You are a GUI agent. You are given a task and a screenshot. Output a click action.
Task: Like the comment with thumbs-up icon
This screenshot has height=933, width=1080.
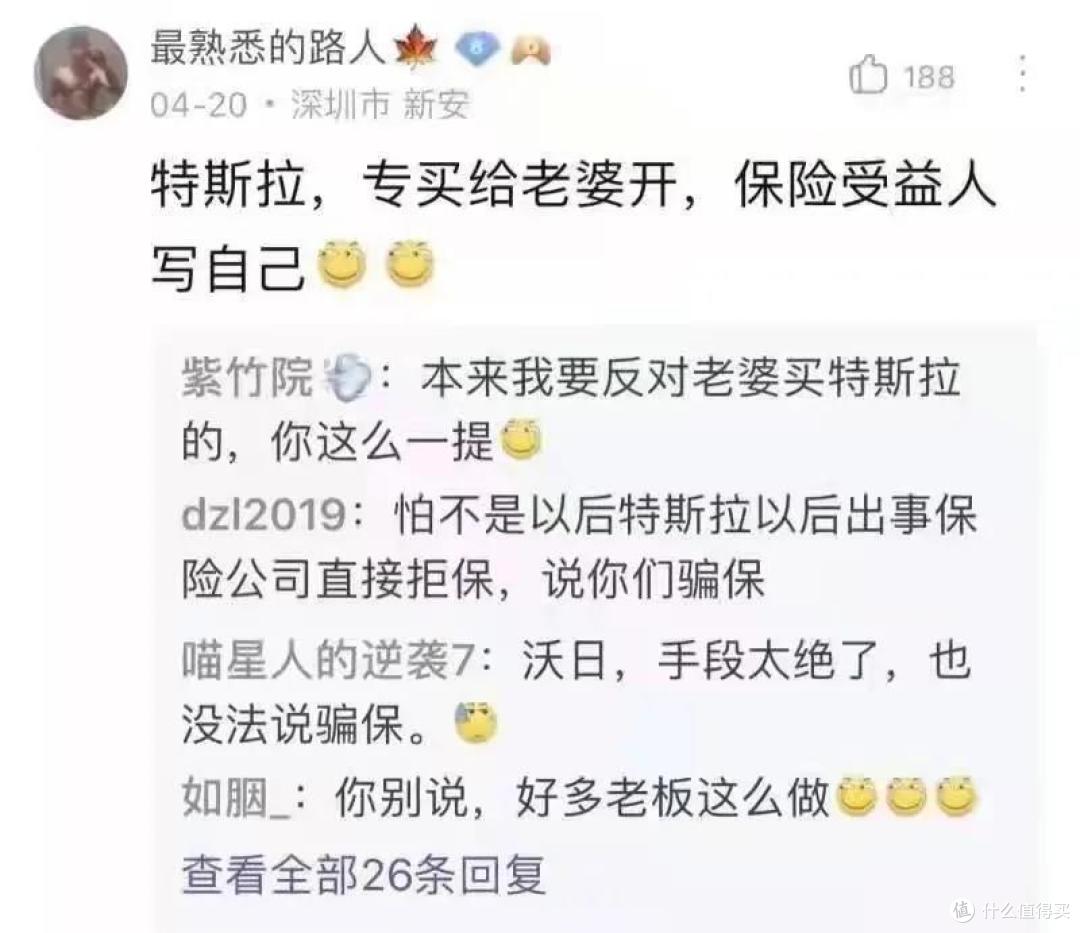click(867, 74)
